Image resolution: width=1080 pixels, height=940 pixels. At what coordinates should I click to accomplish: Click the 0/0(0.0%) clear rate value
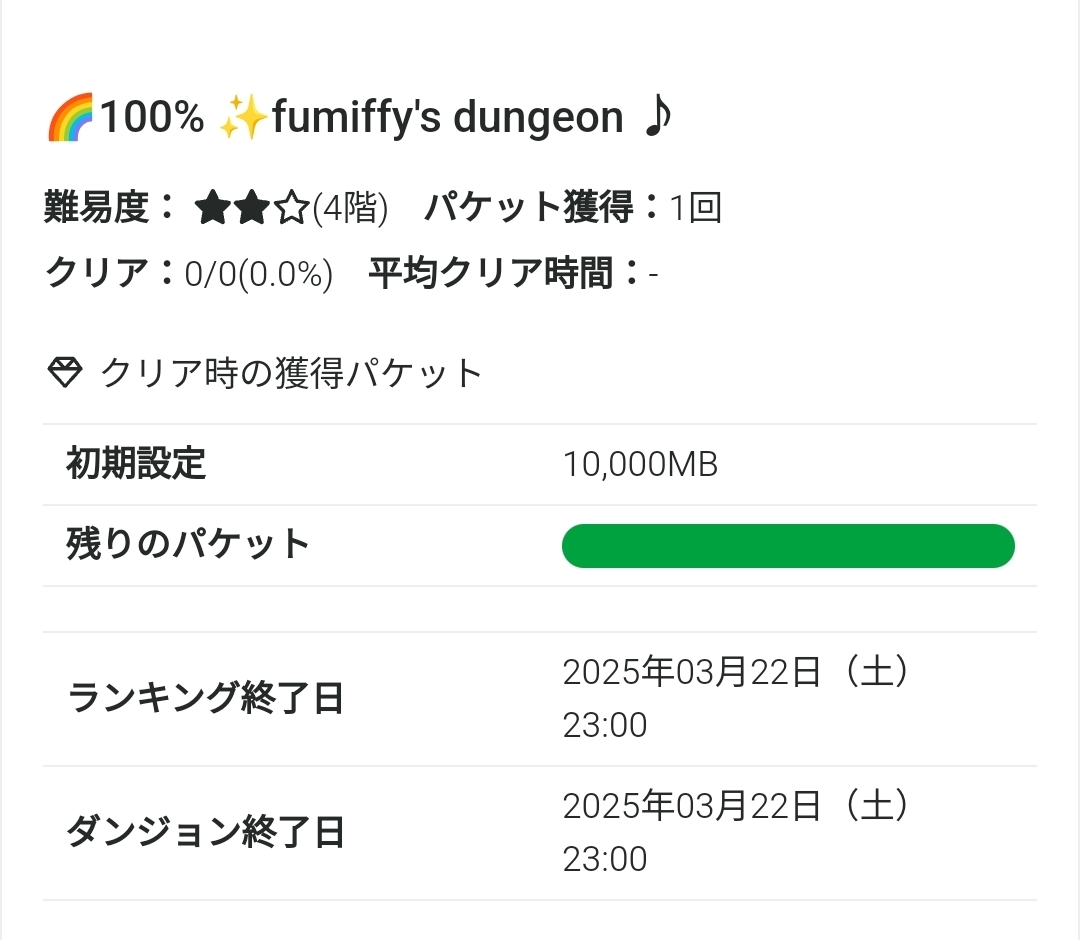click(259, 273)
